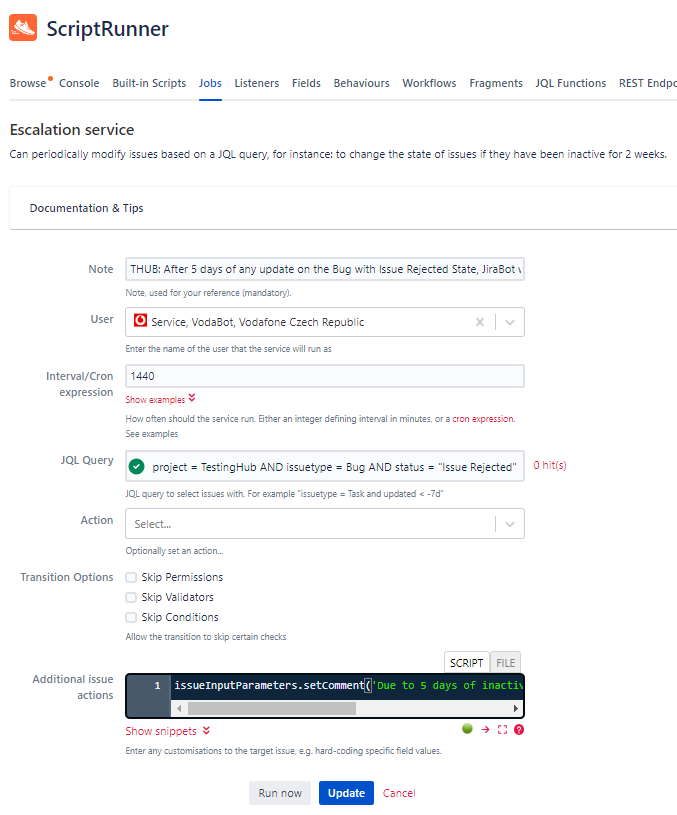
Task: Select the SCRIPT tab of the editor
Action: (466, 663)
